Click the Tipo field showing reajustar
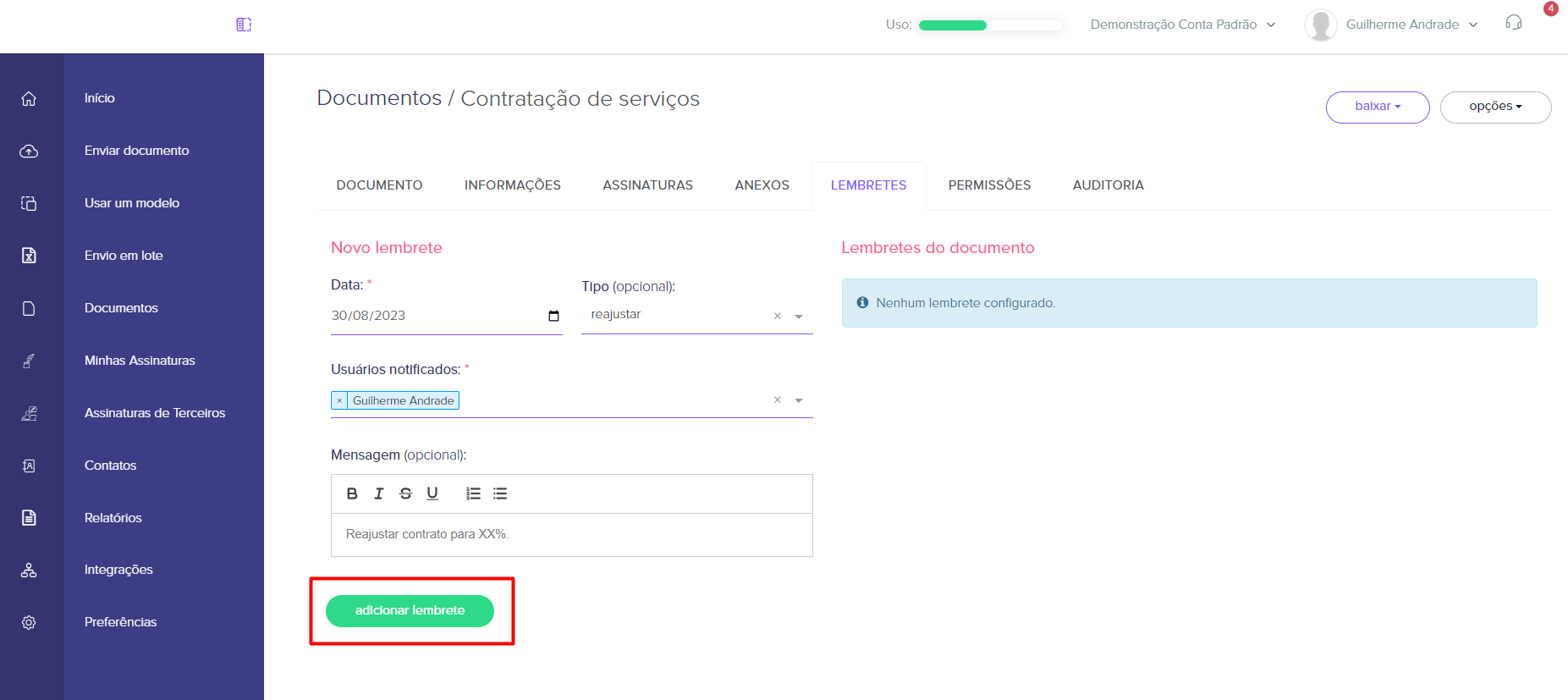The image size is (1568, 700). [x=696, y=315]
